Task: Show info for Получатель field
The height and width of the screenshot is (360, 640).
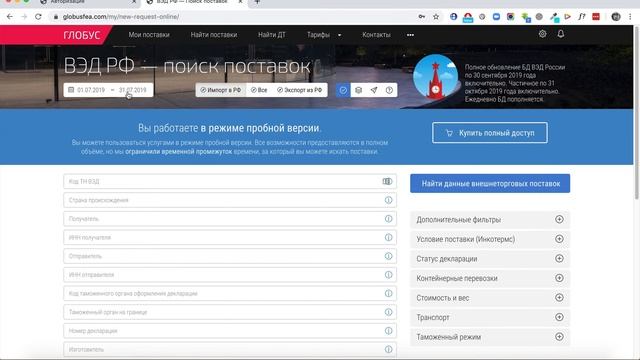Action: click(388, 219)
